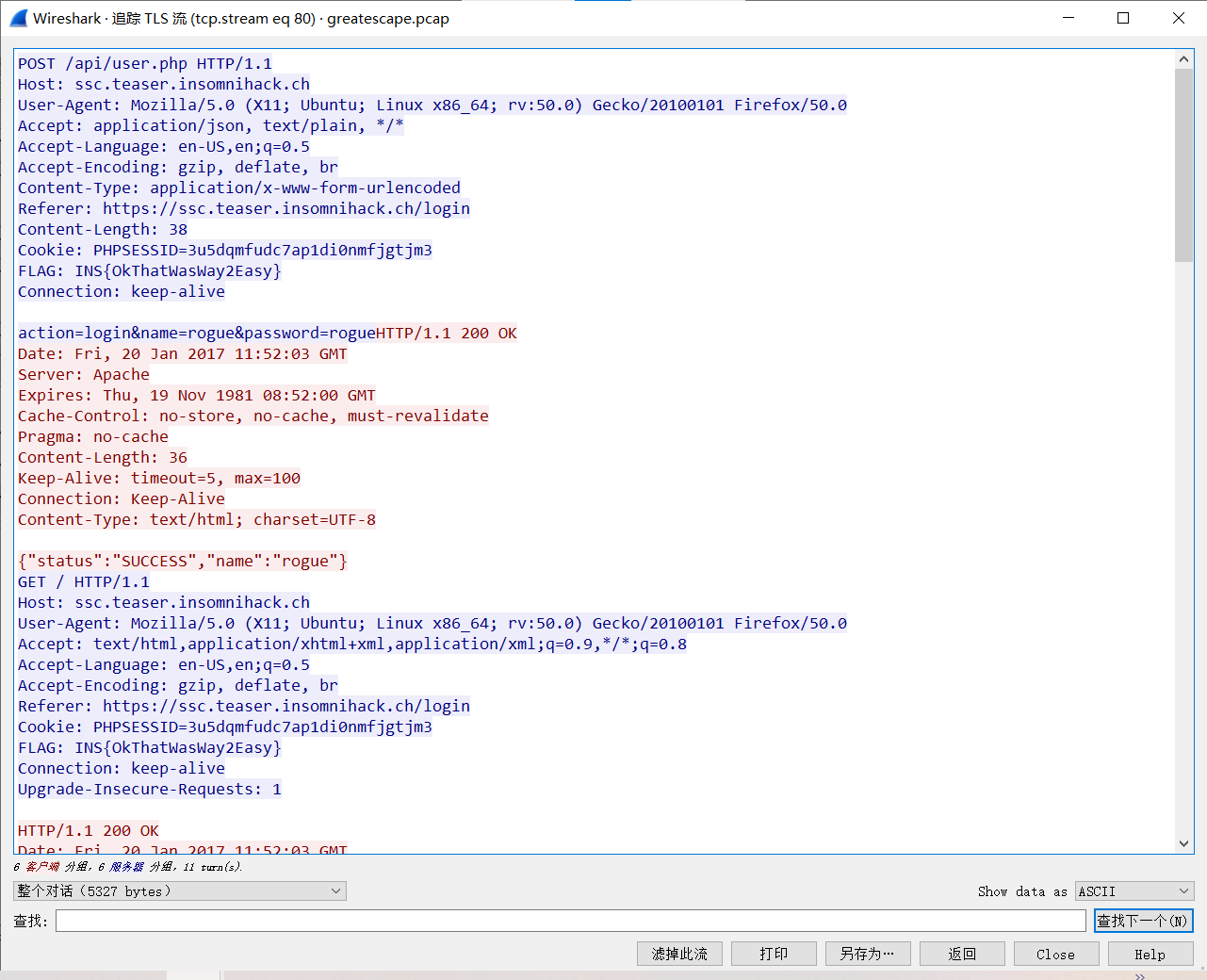Minimize the Follow TLS Stream window
Image resolution: width=1207 pixels, height=980 pixels.
click(x=1068, y=18)
